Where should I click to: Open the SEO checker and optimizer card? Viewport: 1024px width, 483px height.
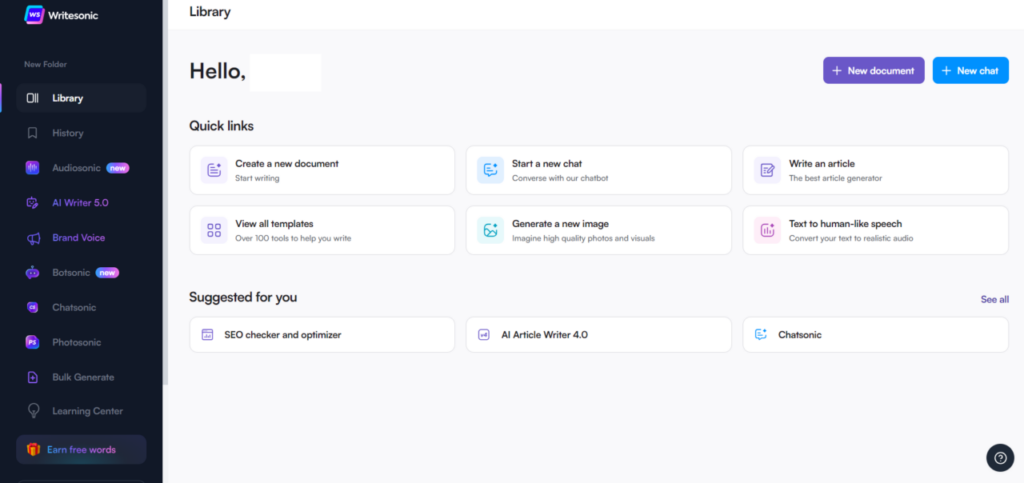pyautogui.click(x=322, y=335)
